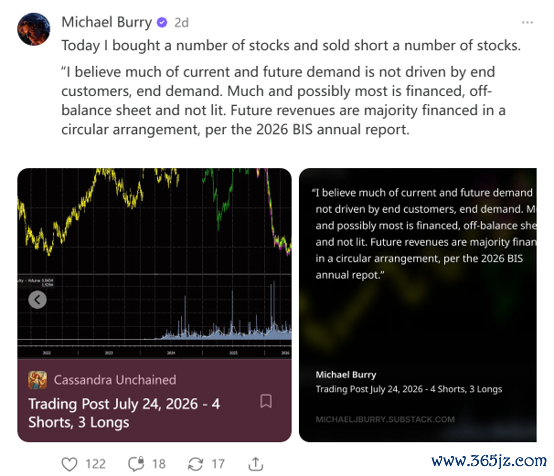Click the verified purple badge
This screenshot has width=554, height=476.
tap(162, 23)
